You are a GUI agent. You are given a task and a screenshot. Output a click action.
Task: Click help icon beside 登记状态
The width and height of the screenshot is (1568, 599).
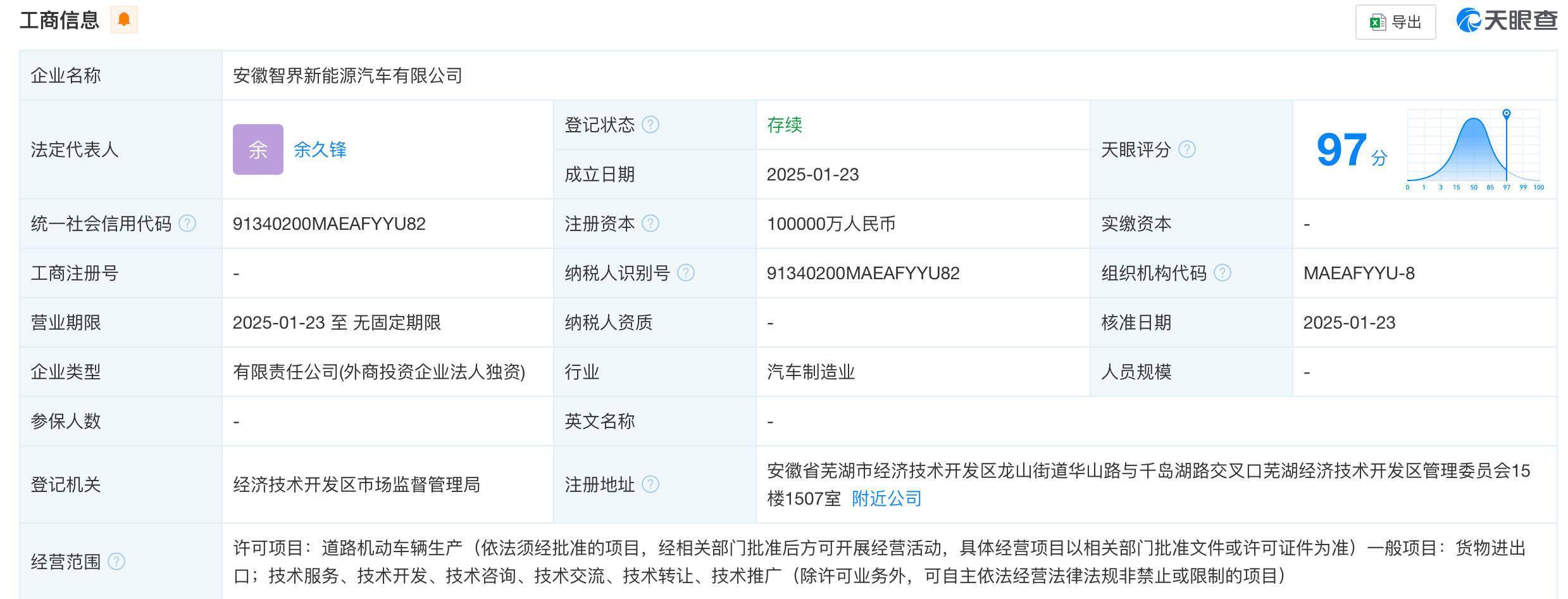pos(650,125)
